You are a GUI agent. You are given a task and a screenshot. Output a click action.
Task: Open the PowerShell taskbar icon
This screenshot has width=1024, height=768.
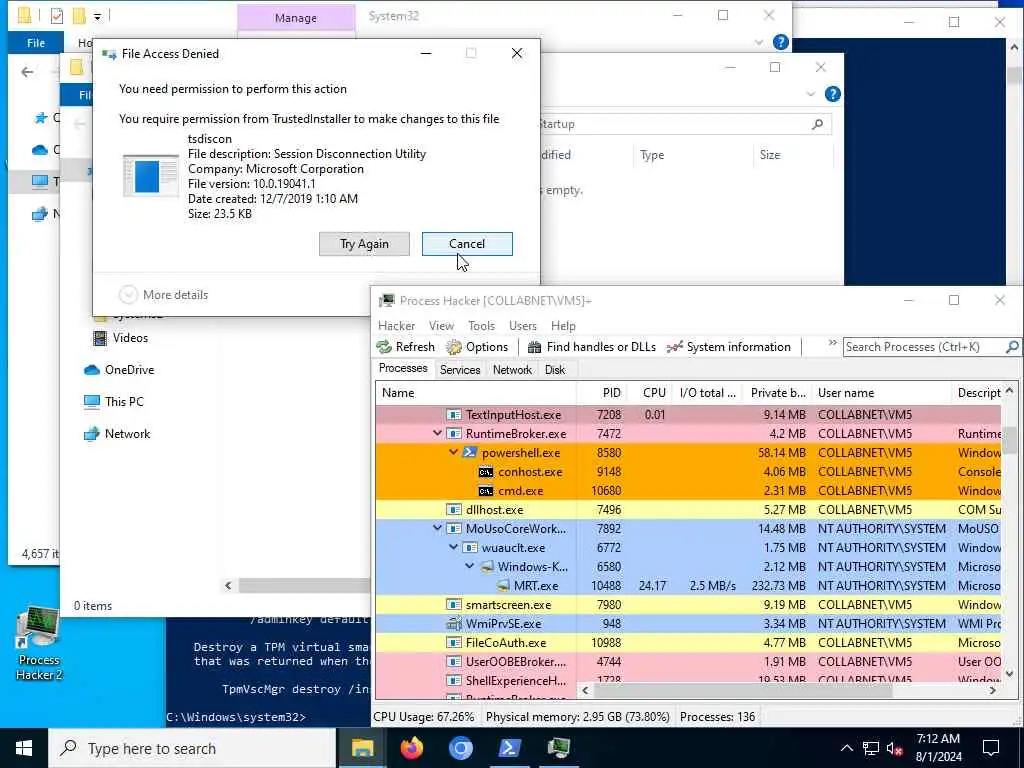[x=509, y=748]
